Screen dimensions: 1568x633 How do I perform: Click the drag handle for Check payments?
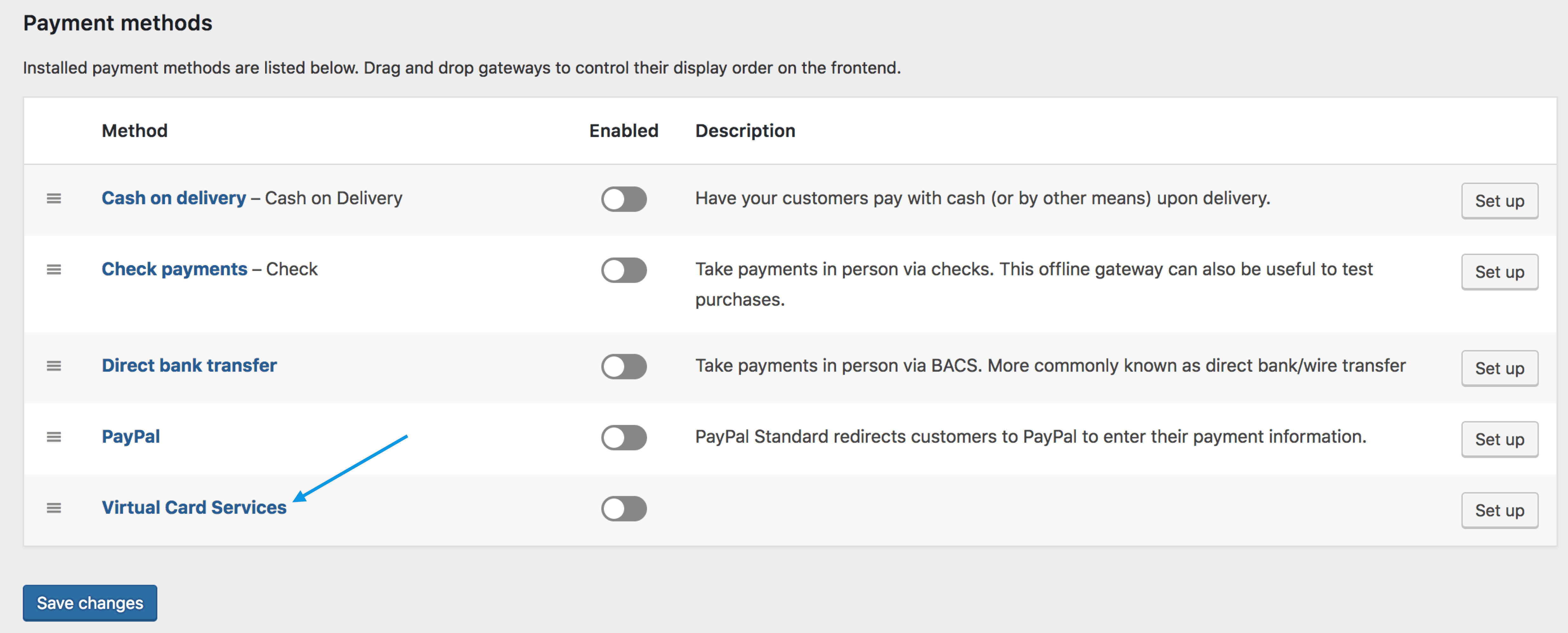click(x=54, y=270)
